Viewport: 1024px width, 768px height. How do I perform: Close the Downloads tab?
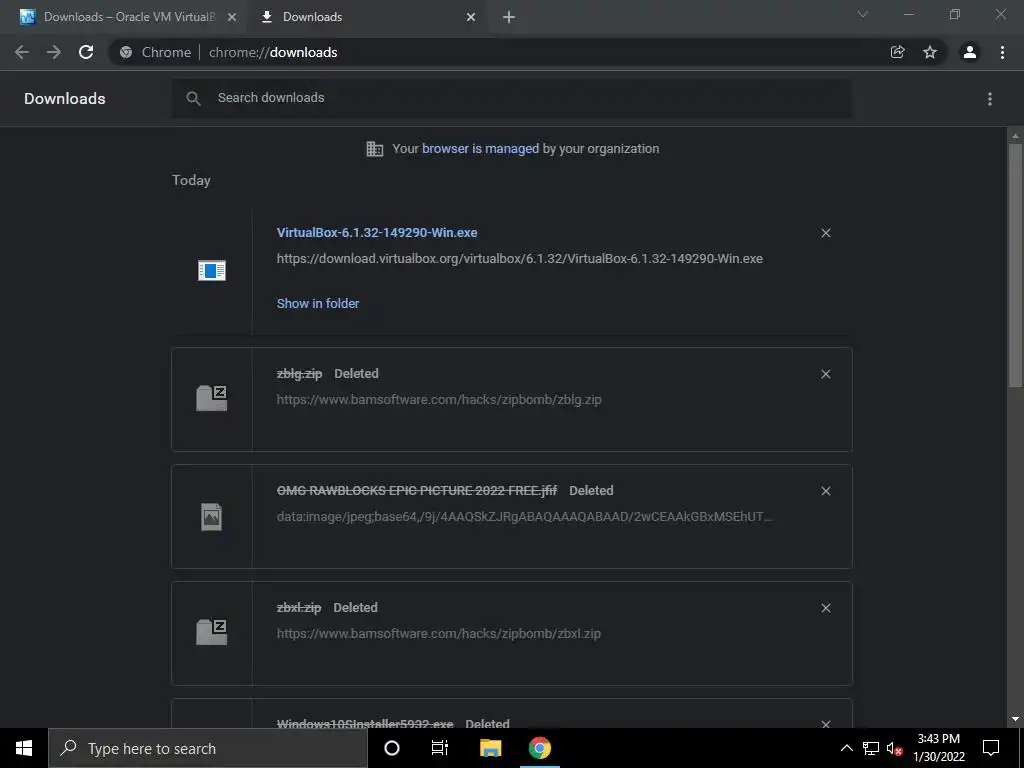(471, 17)
